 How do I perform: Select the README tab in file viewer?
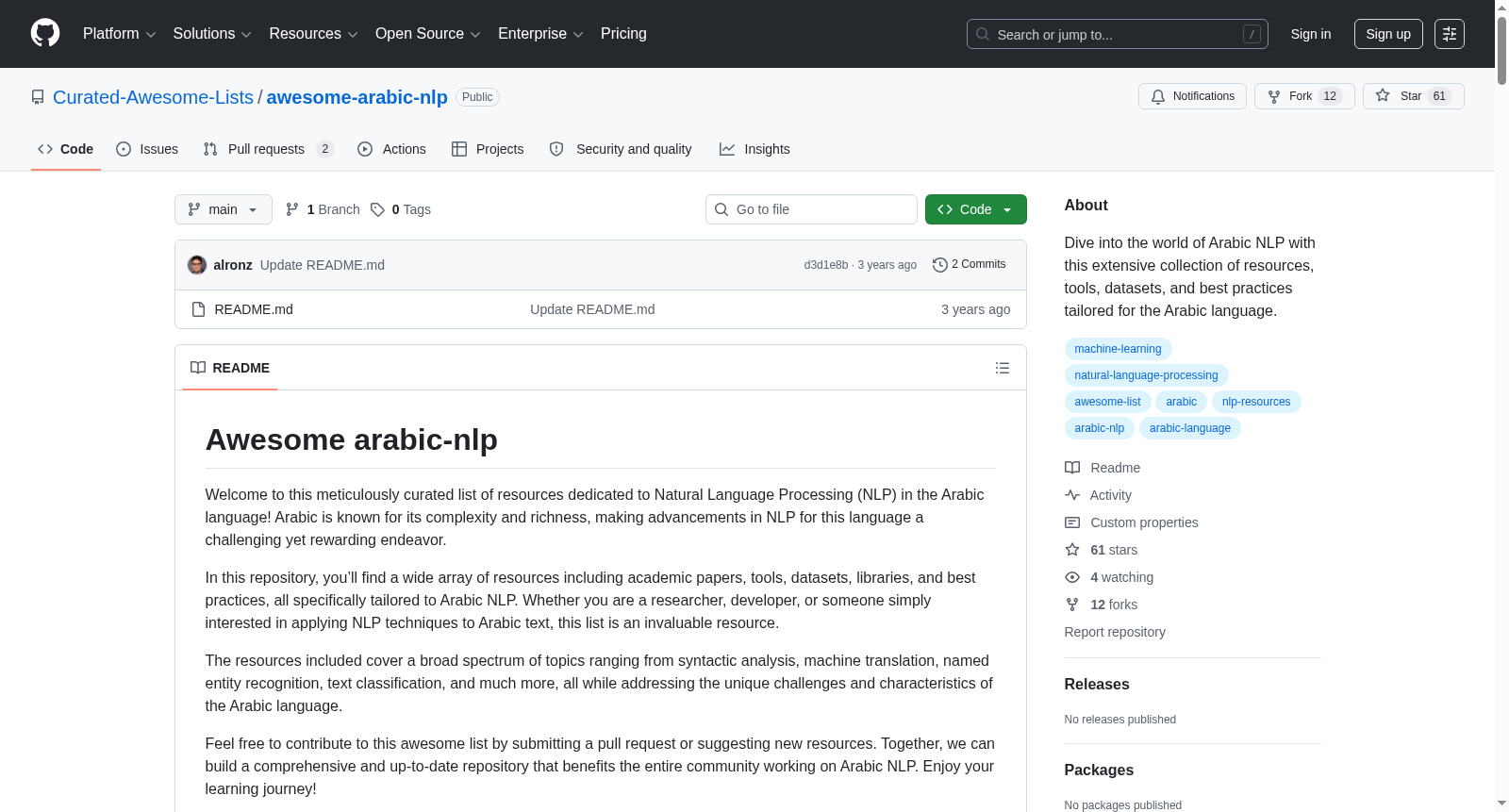tap(230, 368)
